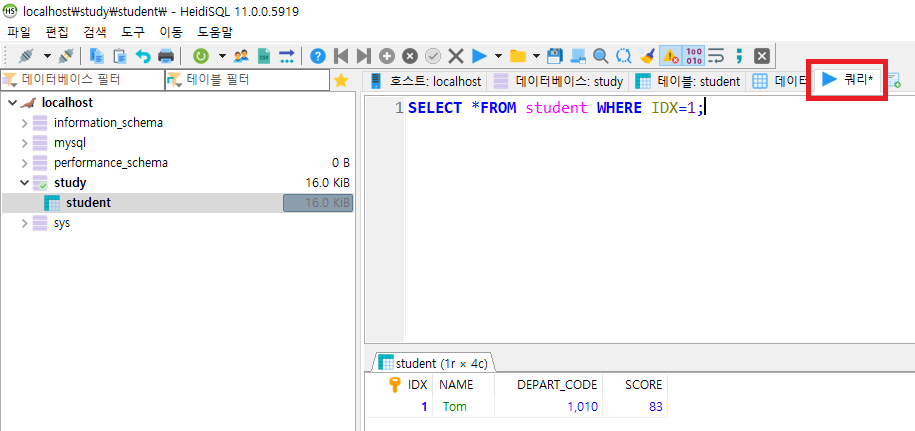Click the yellow favorites star icon
This screenshot has width=915, height=431.
pos(340,80)
